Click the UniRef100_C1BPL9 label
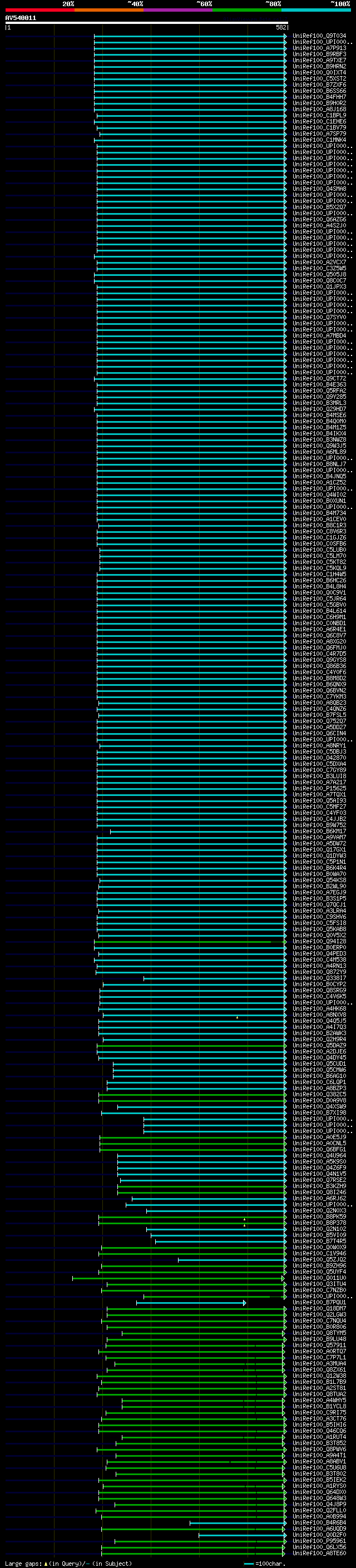356x1568 pixels. (x=319, y=116)
